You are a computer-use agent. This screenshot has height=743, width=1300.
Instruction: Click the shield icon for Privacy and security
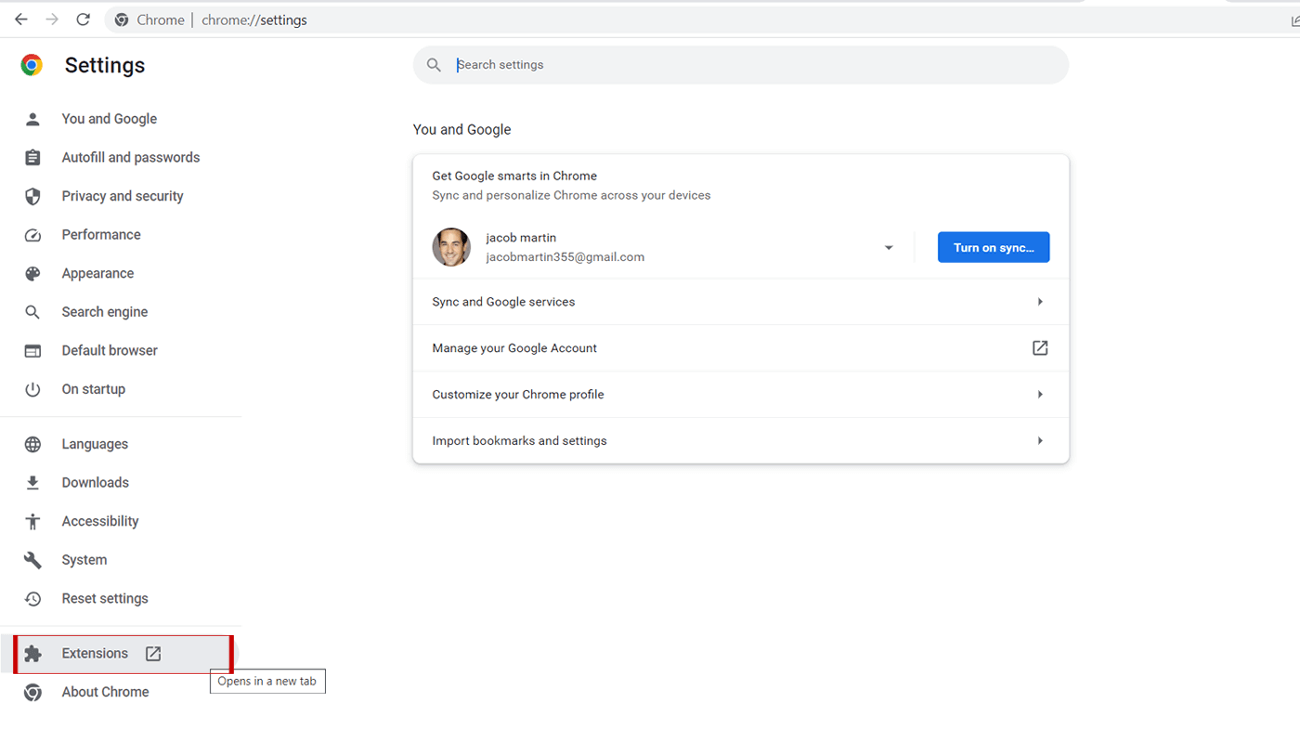[33, 196]
